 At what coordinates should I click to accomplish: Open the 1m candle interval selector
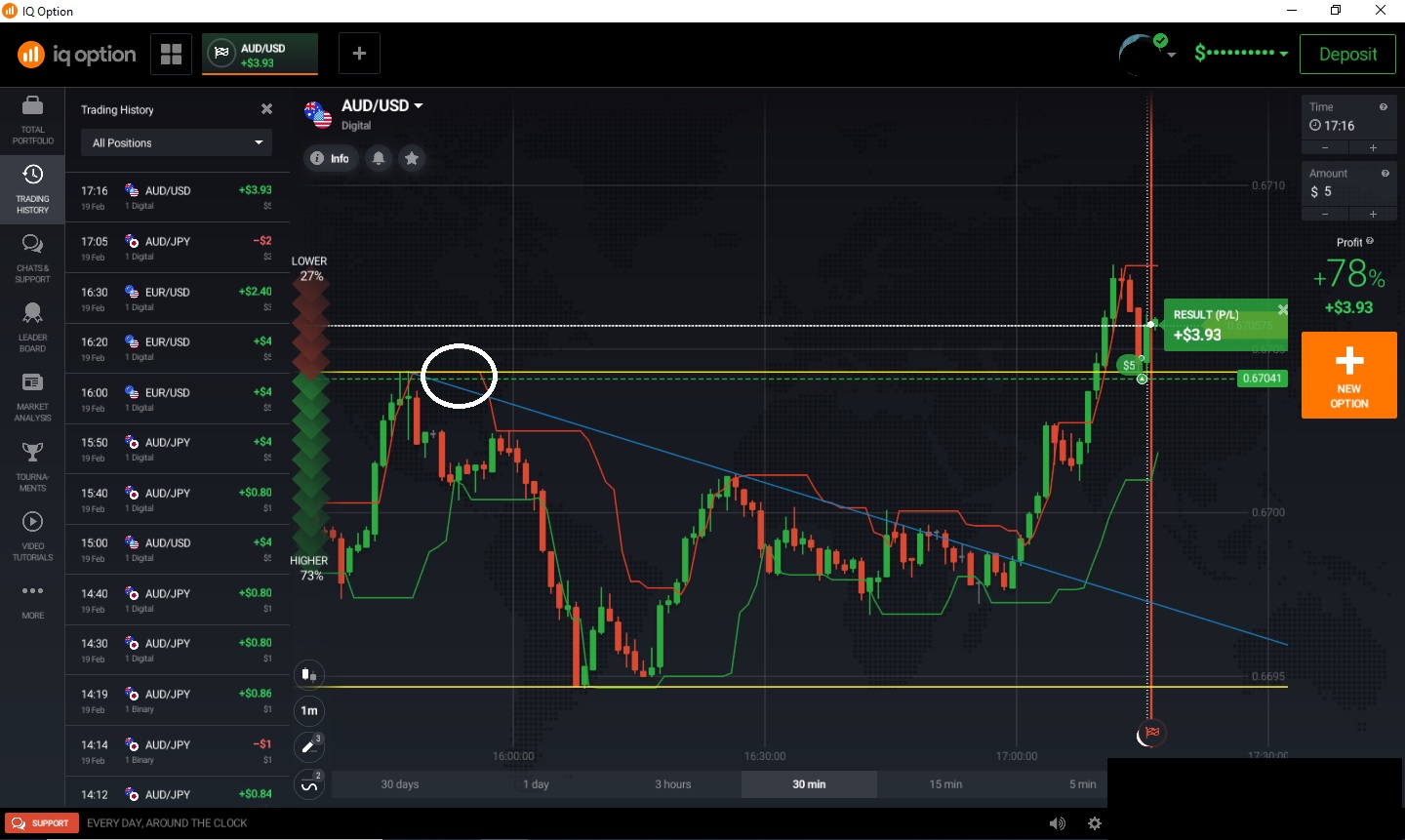[309, 710]
